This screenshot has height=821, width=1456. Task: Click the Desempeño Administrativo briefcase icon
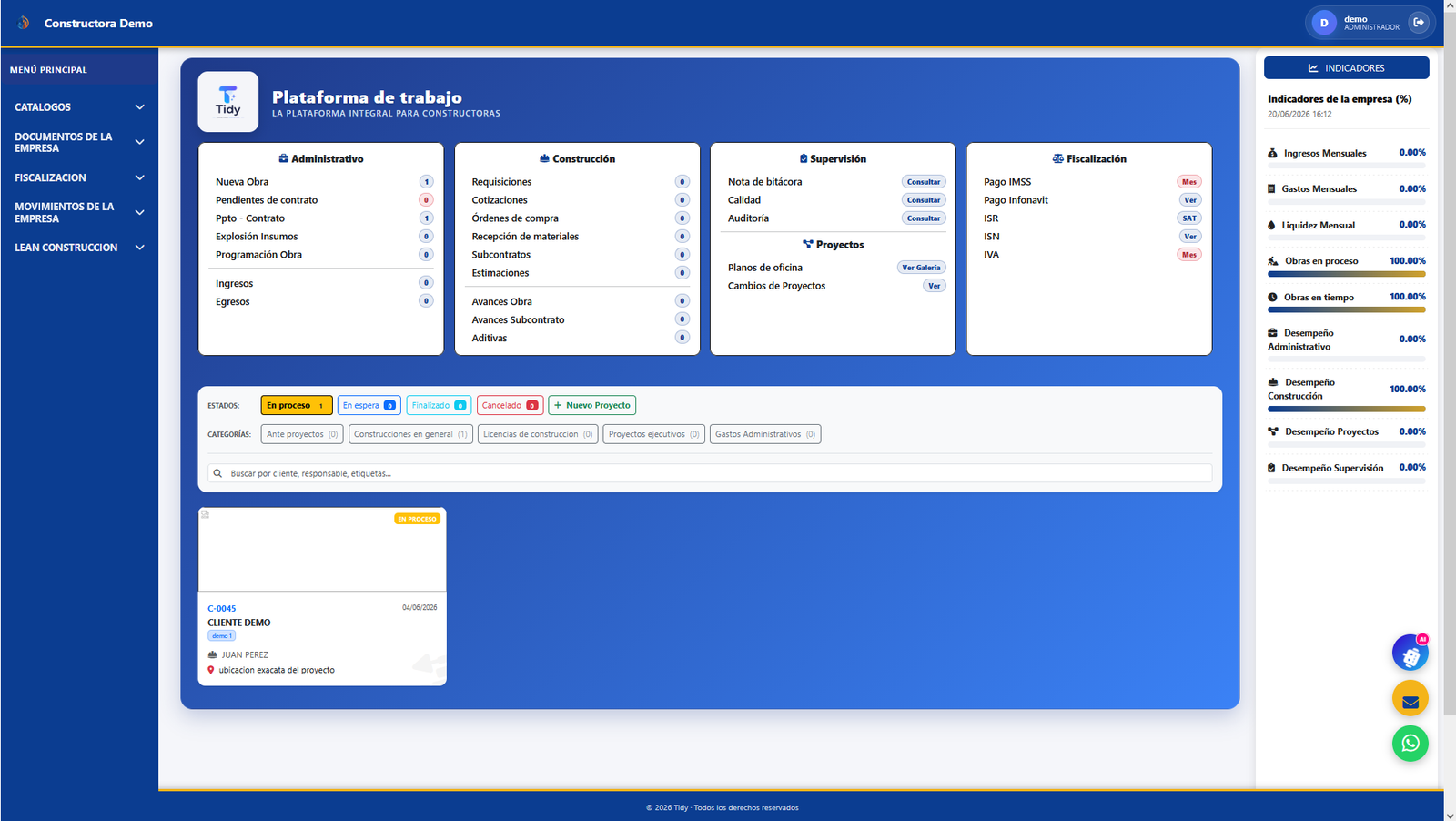1272,333
